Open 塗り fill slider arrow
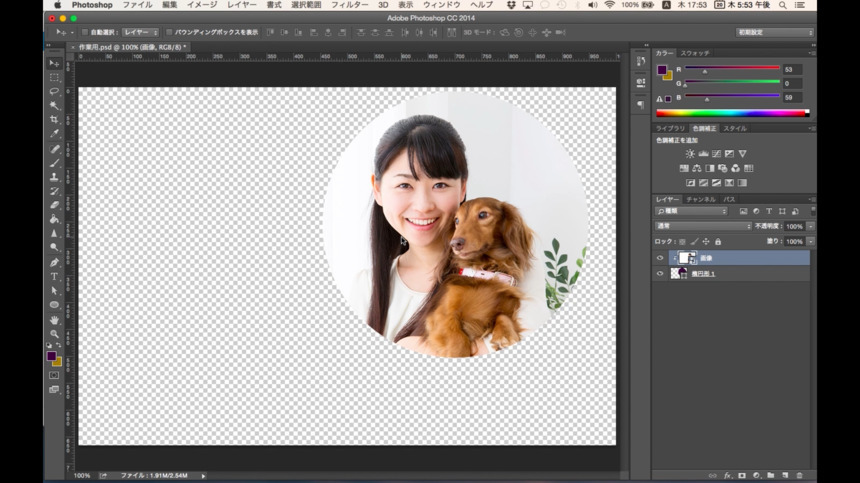This screenshot has width=860, height=483. (811, 242)
